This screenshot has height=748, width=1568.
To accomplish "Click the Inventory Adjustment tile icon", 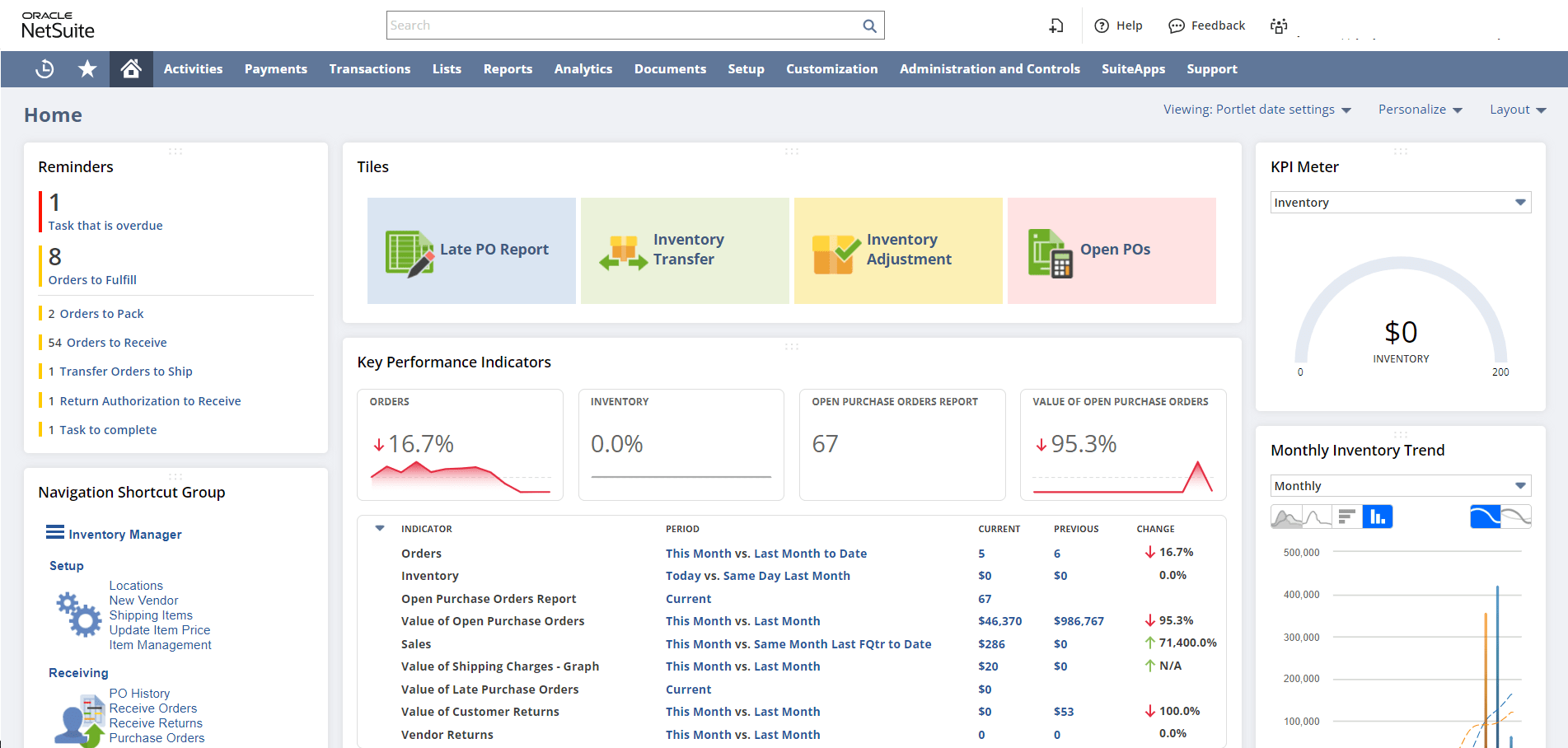I will point(836,253).
